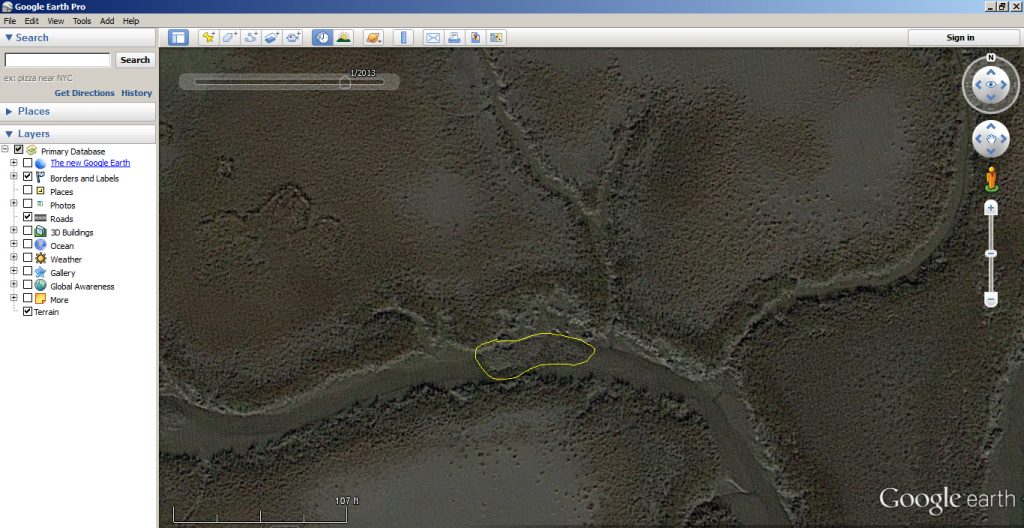The image size is (1024, 528).
Task: Click the Street View pegman icon
Action: tap(991, 178)
